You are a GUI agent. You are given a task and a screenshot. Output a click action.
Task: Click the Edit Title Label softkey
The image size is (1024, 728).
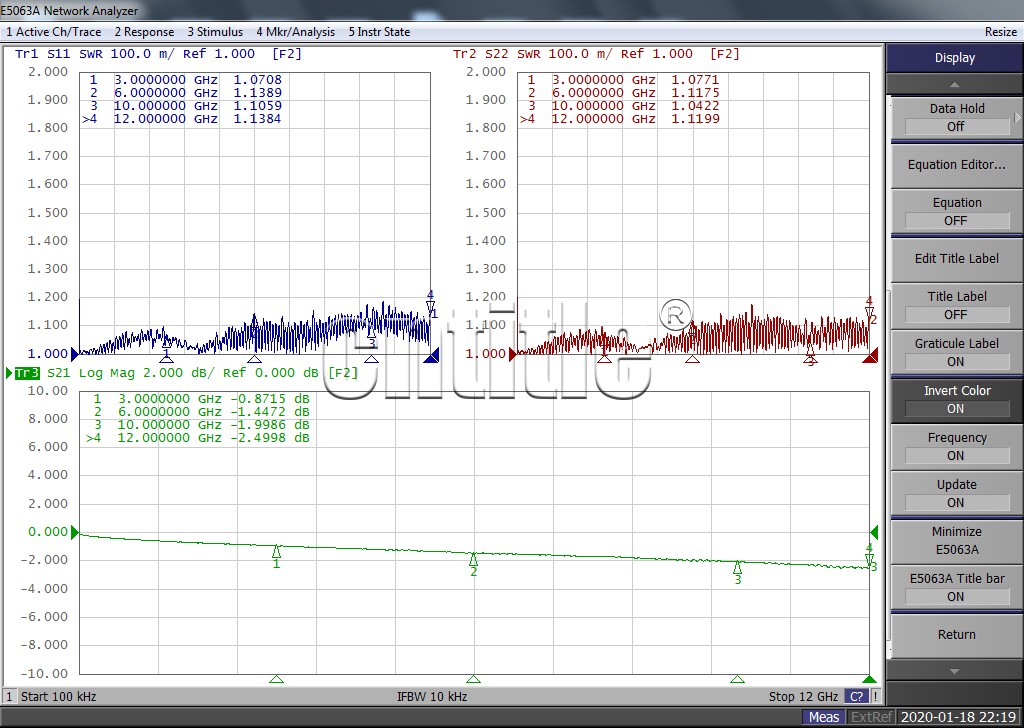(x=956, y=259)
